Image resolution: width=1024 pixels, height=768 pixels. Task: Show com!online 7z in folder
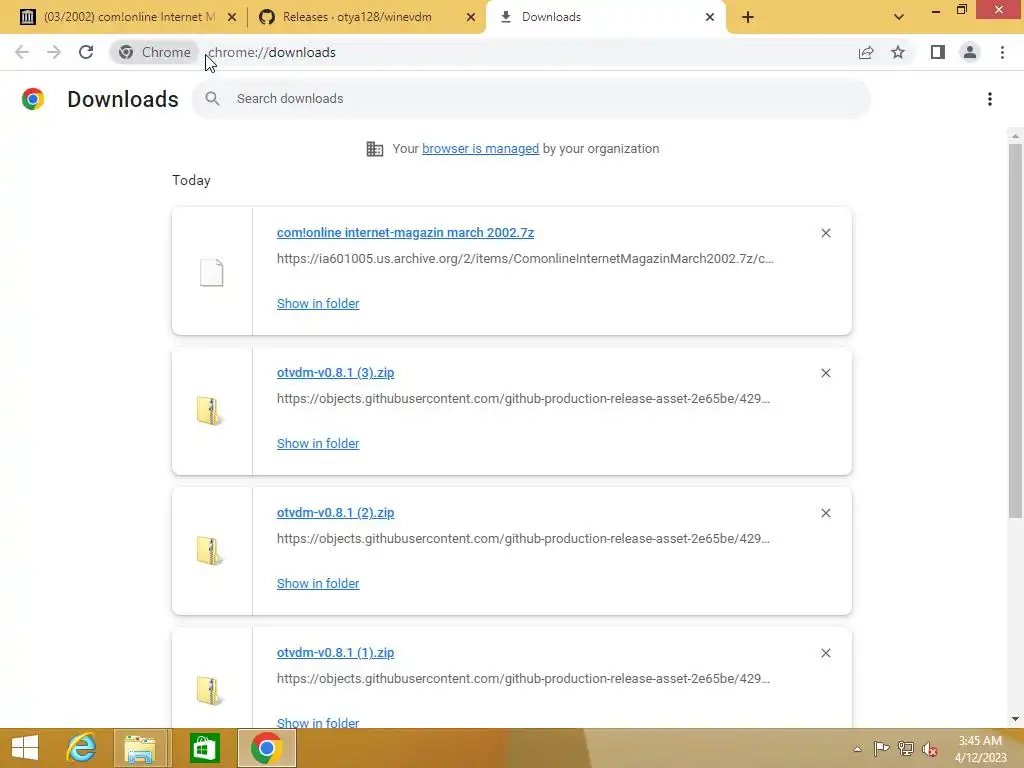(x=317, y=304)
